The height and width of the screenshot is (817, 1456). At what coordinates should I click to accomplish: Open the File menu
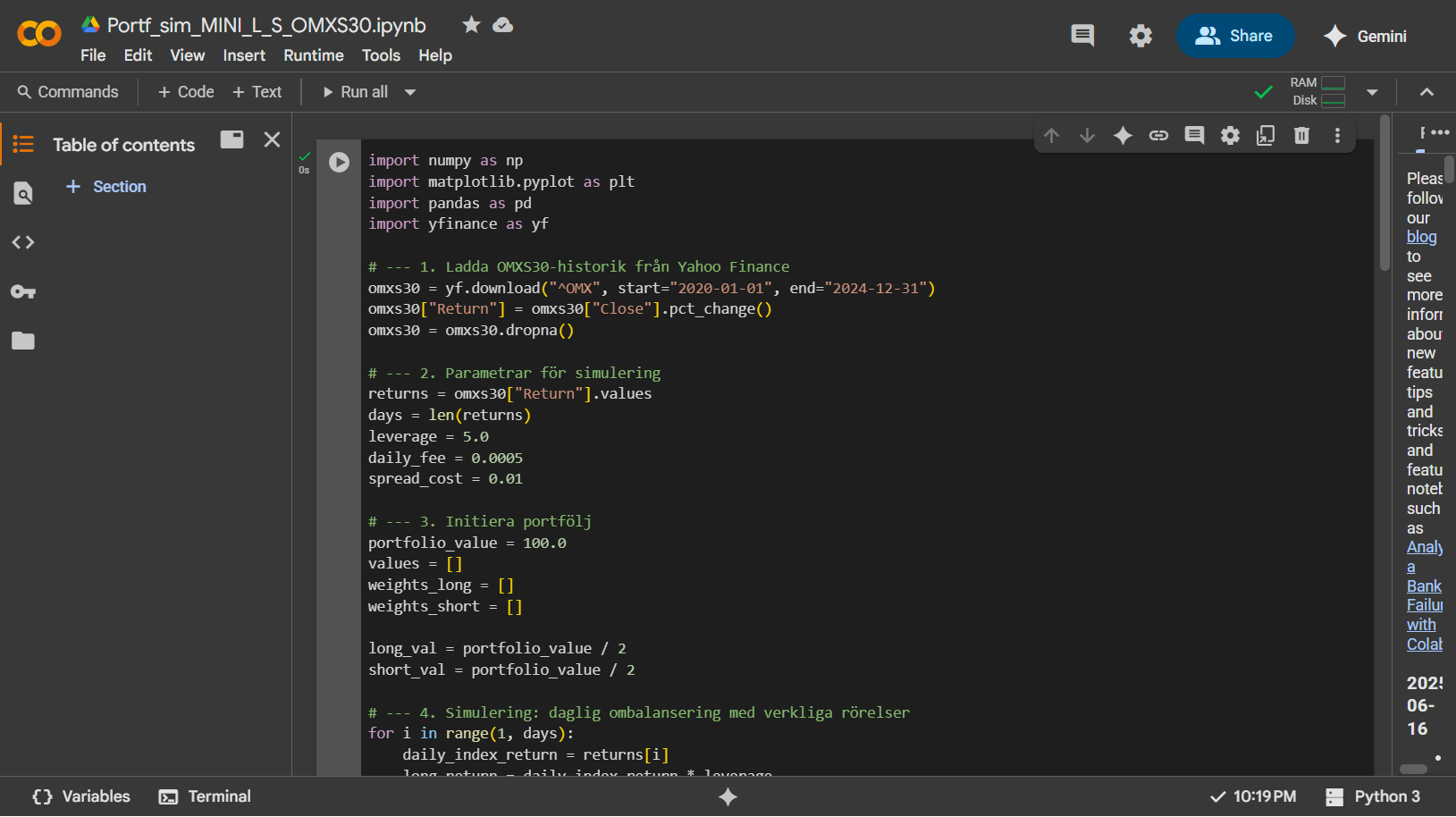(x=93, y=55)
